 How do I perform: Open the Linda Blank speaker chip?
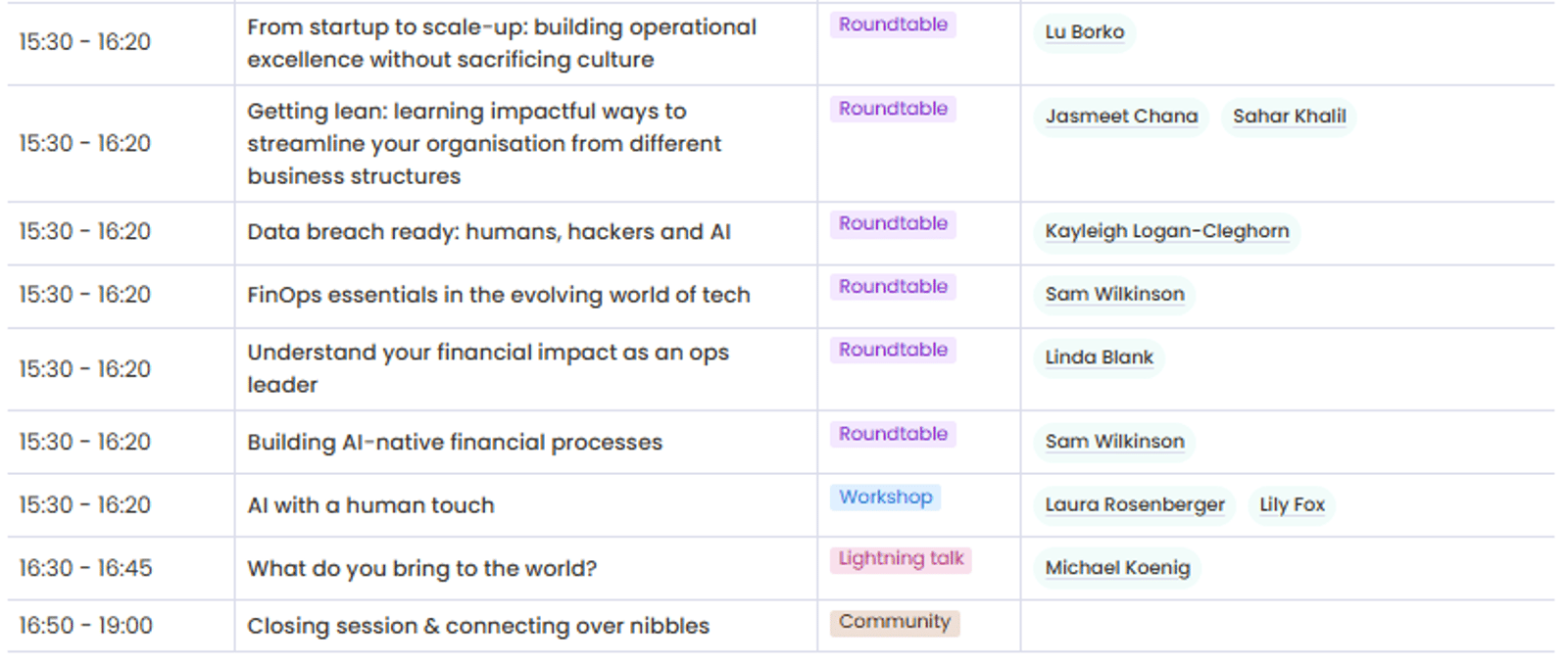pyautogui.click(x=1099, y=357)
